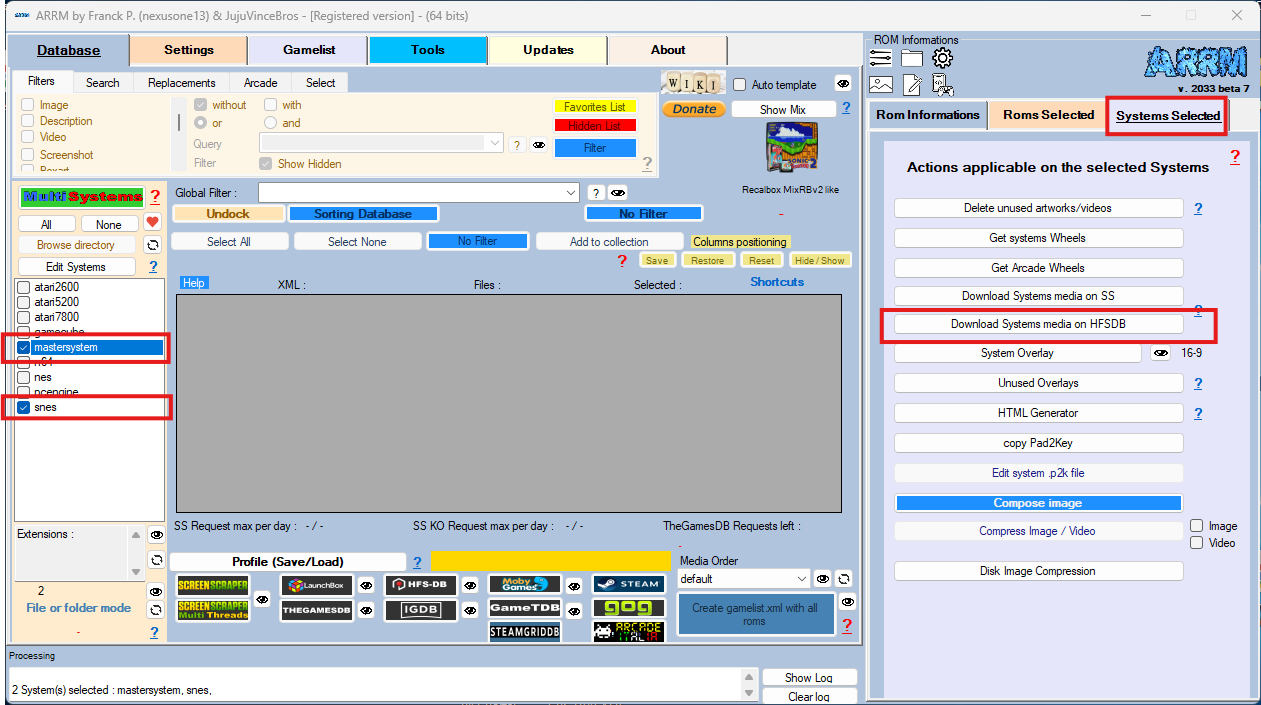Open the SteamGridDB scraper
The height and width of the screenshot is (705, 1261).
coord(524,632)
